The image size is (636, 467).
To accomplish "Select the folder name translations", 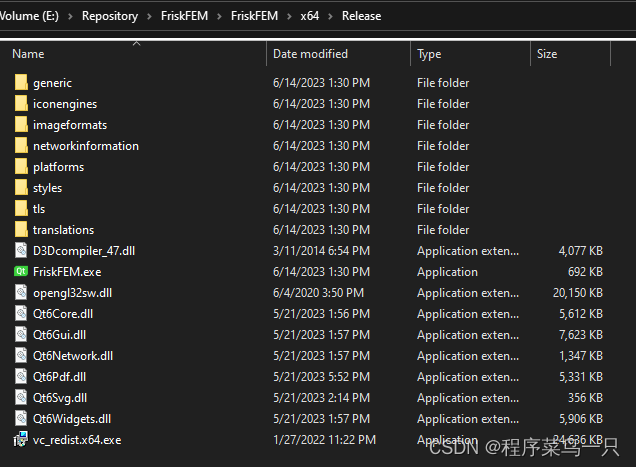I will pyautogui.click(x=64, y=230).
